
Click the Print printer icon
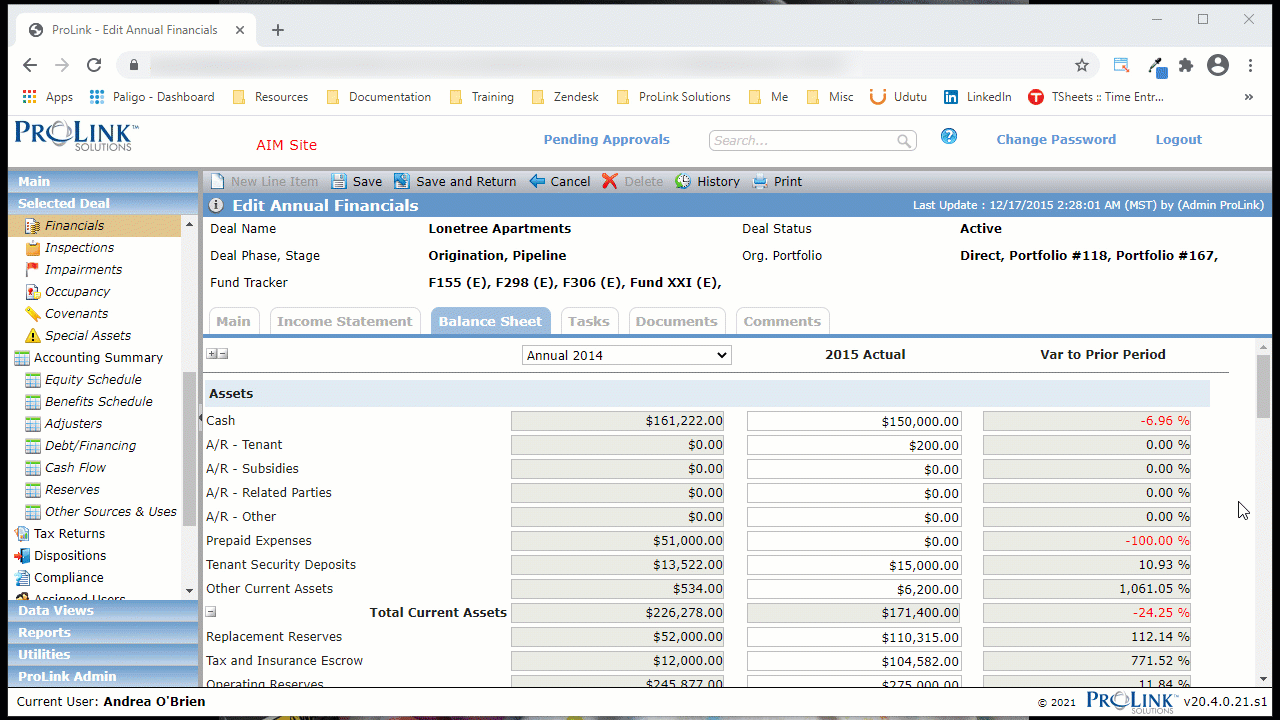[x=760, y=181]
